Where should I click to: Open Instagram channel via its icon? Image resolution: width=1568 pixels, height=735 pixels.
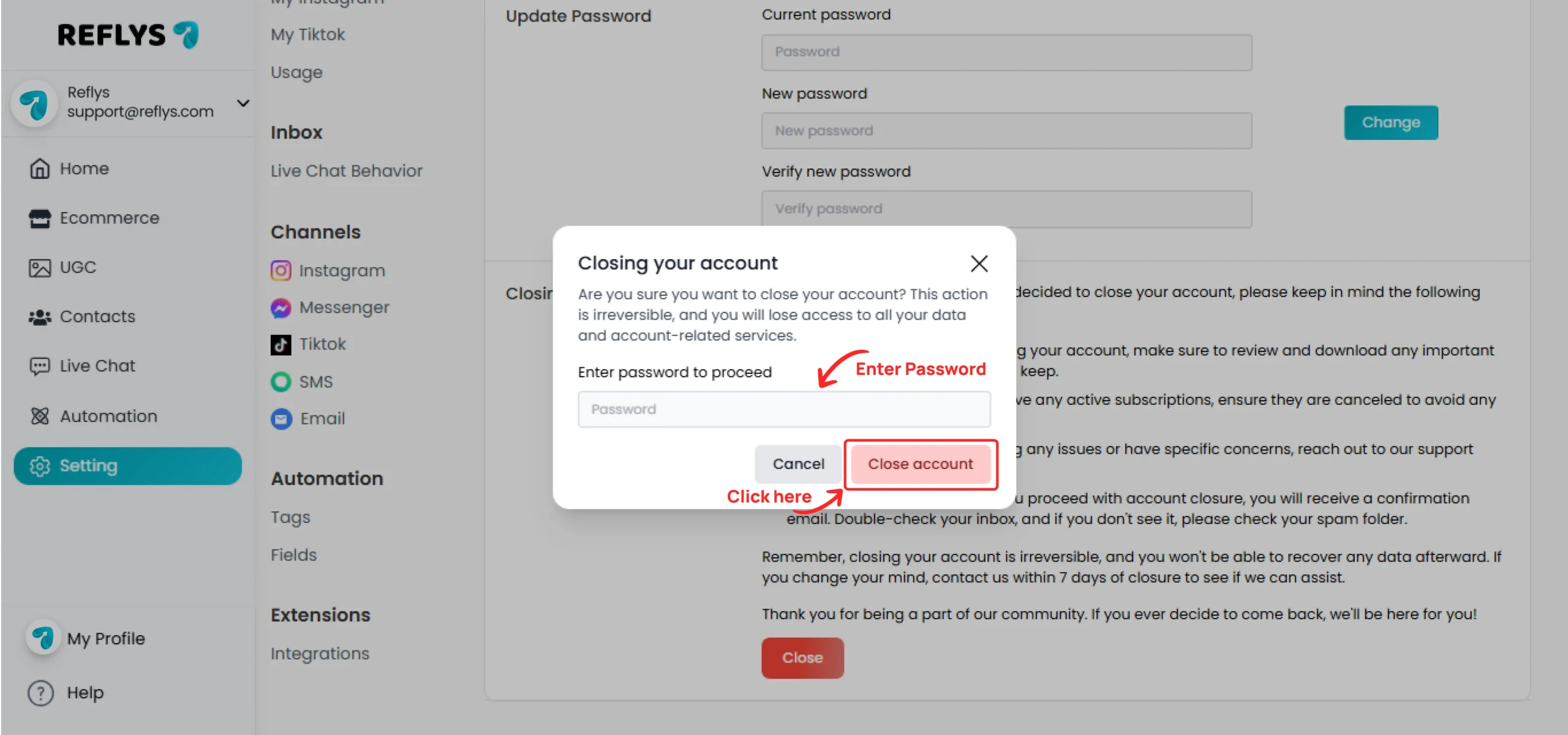[281, 271]
